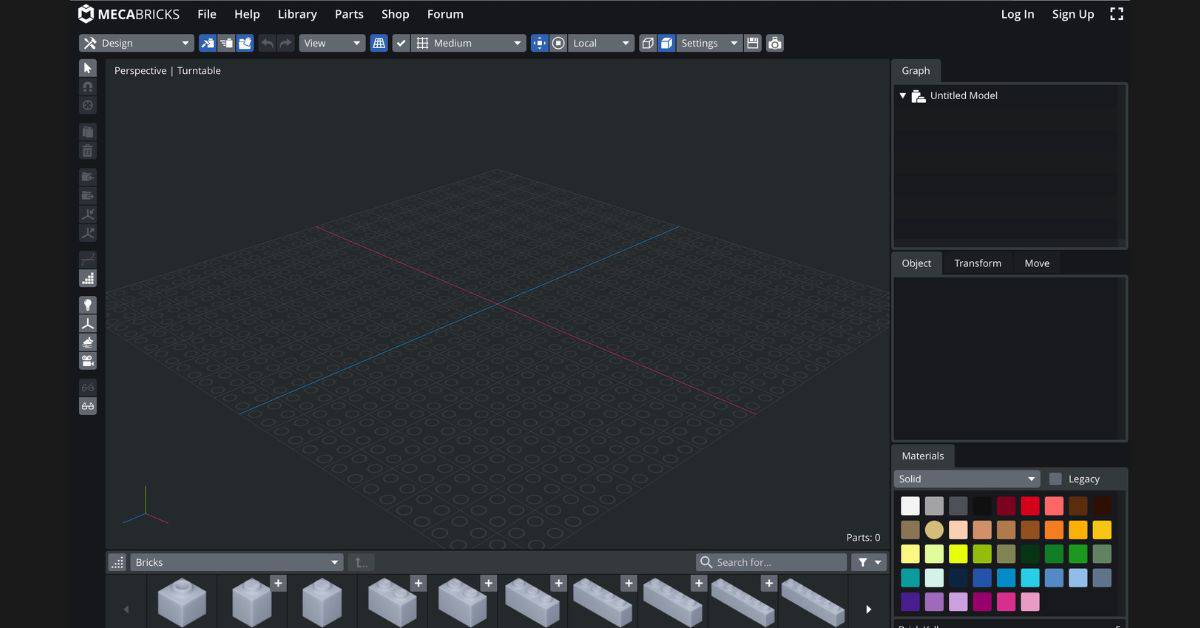Enable the Legacy checkbox

(x=1055, y=479)
